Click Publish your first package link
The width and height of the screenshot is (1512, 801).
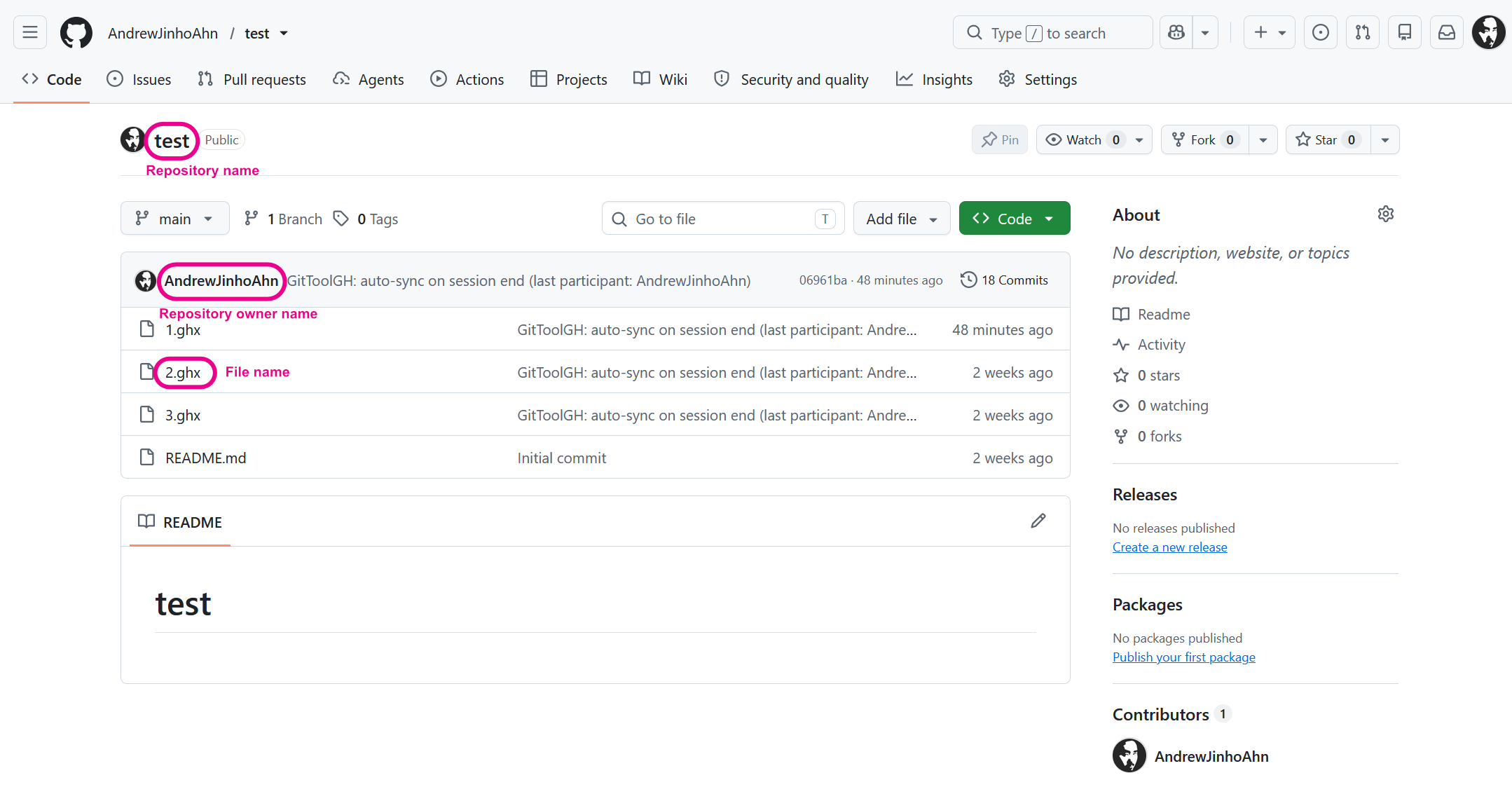click(1184, 657)
